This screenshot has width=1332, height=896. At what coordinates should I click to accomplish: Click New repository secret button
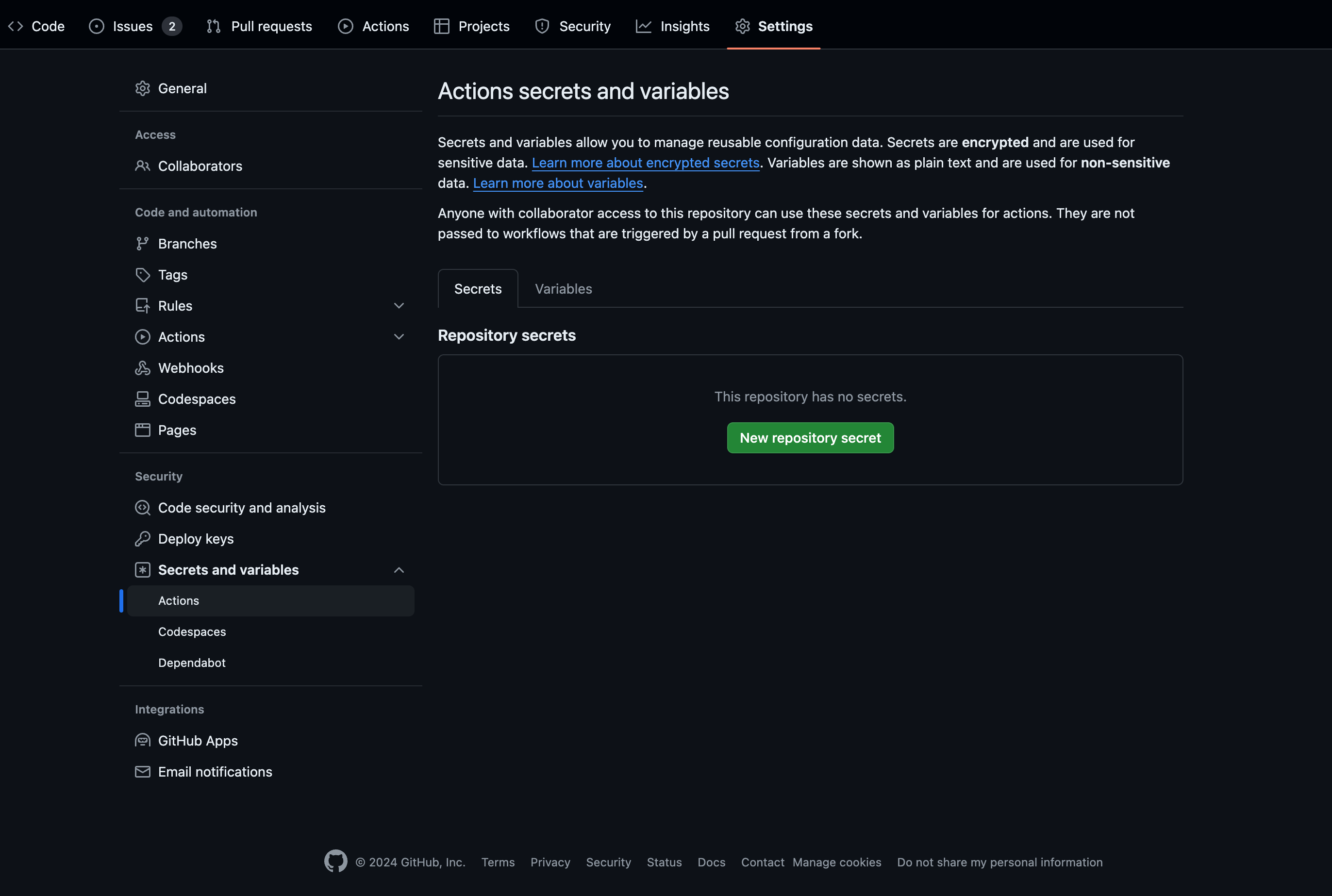(x=810, y=438)
